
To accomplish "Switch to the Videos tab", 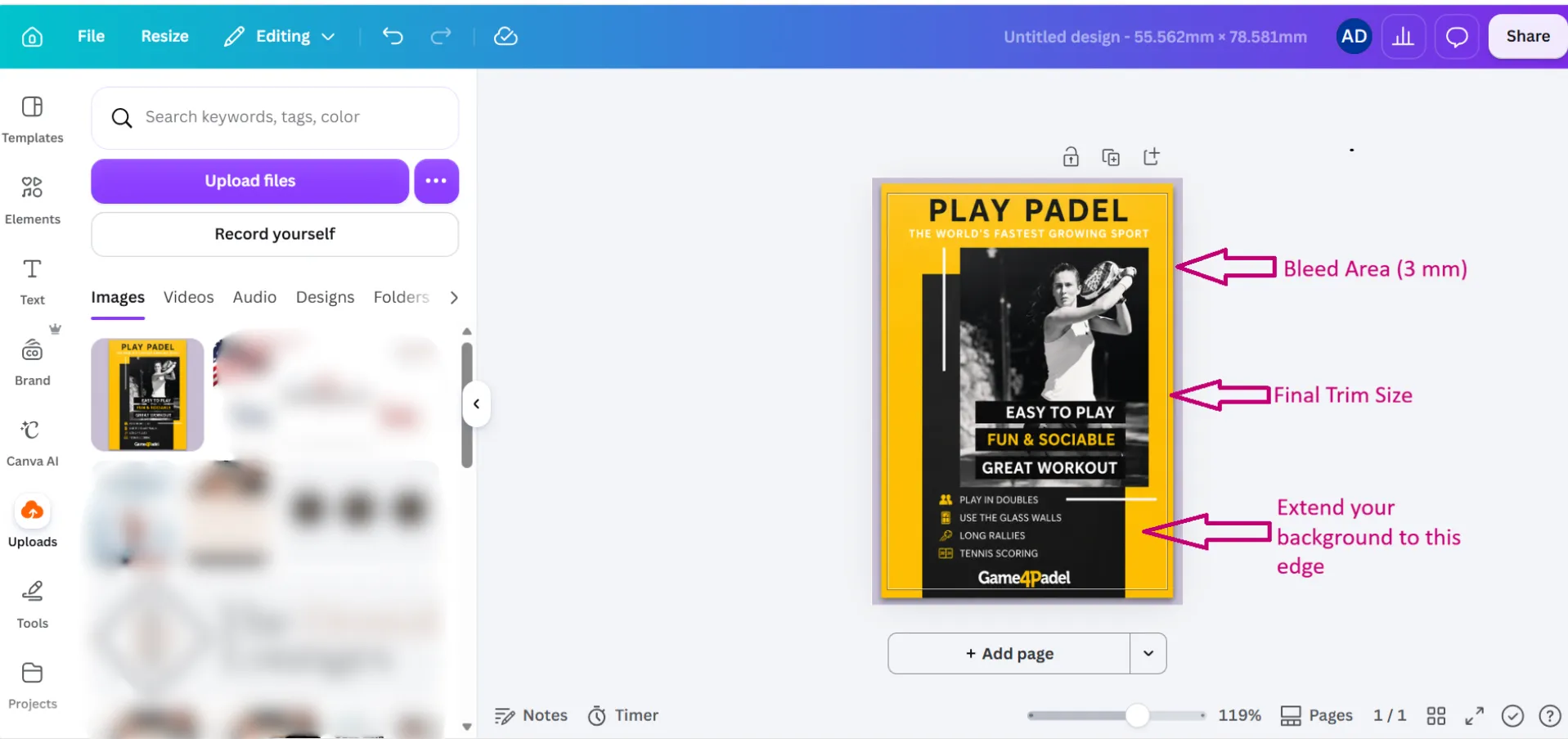I will [188, 297].
